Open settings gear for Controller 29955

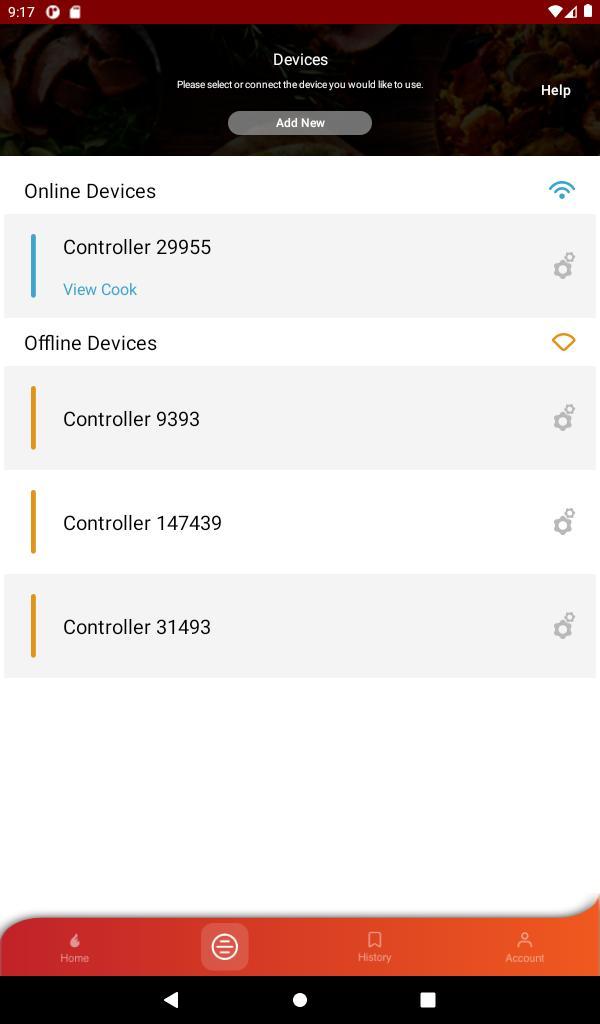pos(564,266)
